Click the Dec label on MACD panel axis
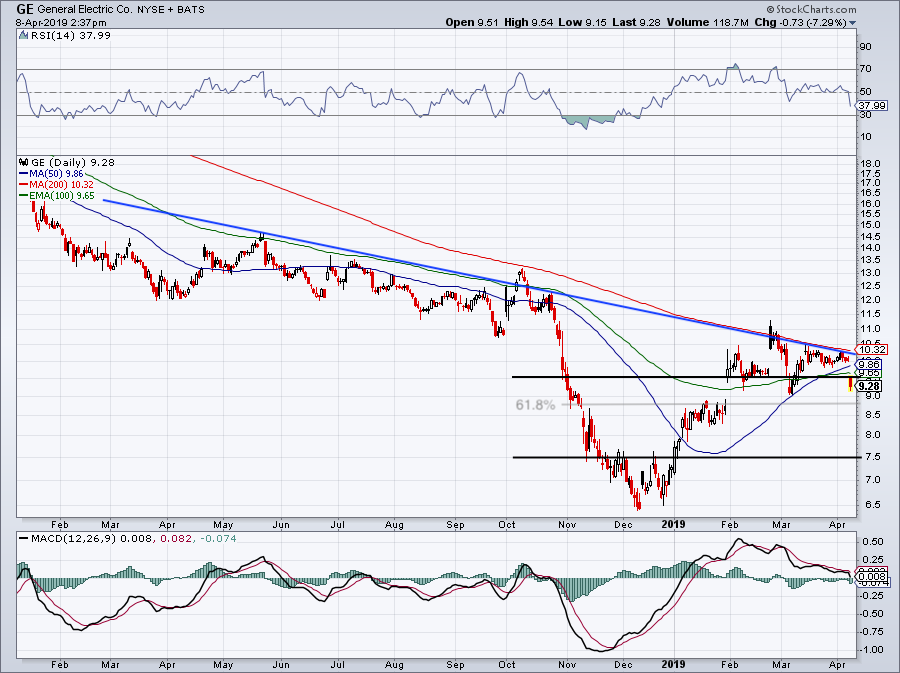 (623, 664)
